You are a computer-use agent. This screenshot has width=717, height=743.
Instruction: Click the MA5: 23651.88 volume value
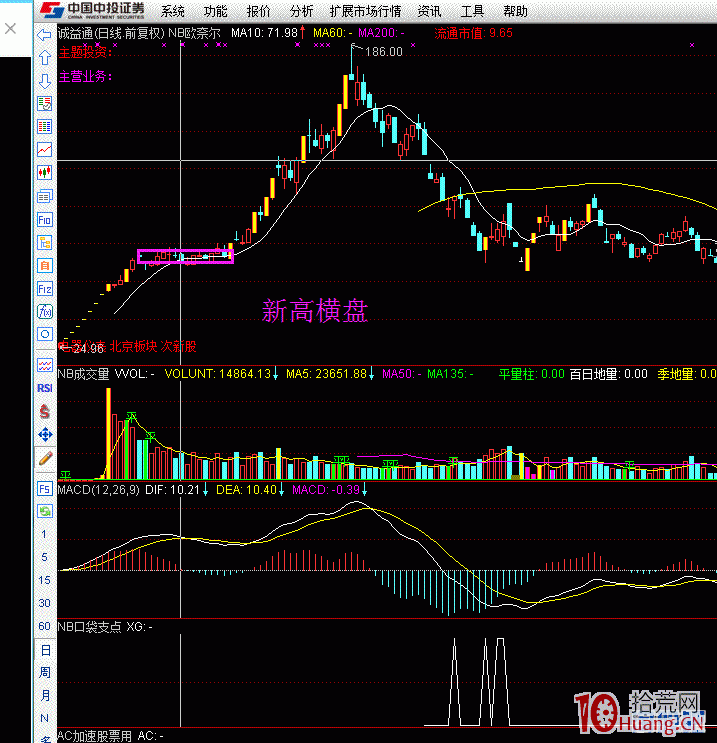point(327,374)
